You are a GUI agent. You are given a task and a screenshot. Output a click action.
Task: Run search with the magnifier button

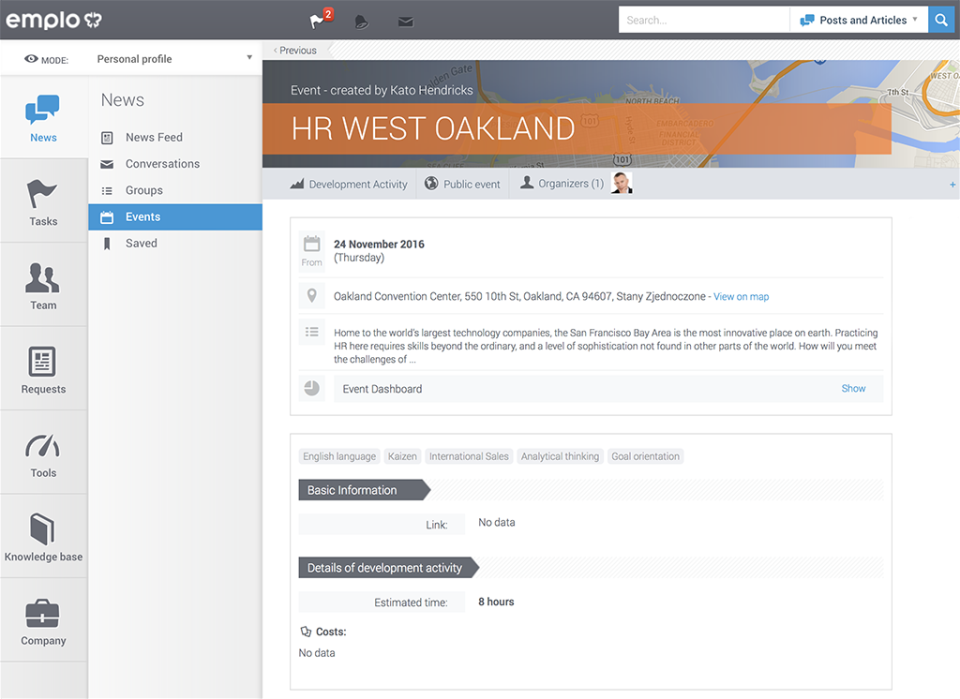tap(941, 19)
